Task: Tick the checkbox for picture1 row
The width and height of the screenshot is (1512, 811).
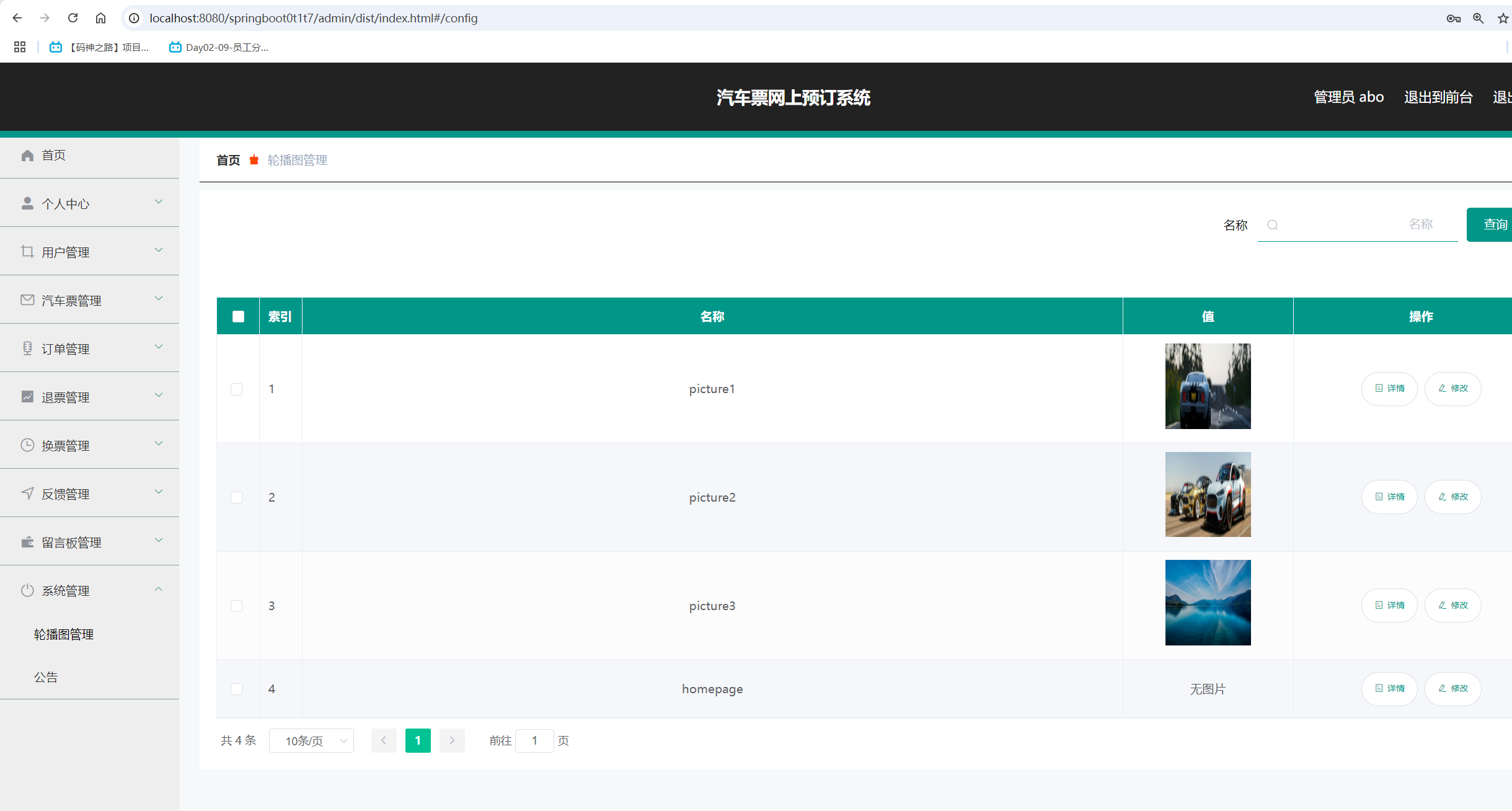Action: 236,389
